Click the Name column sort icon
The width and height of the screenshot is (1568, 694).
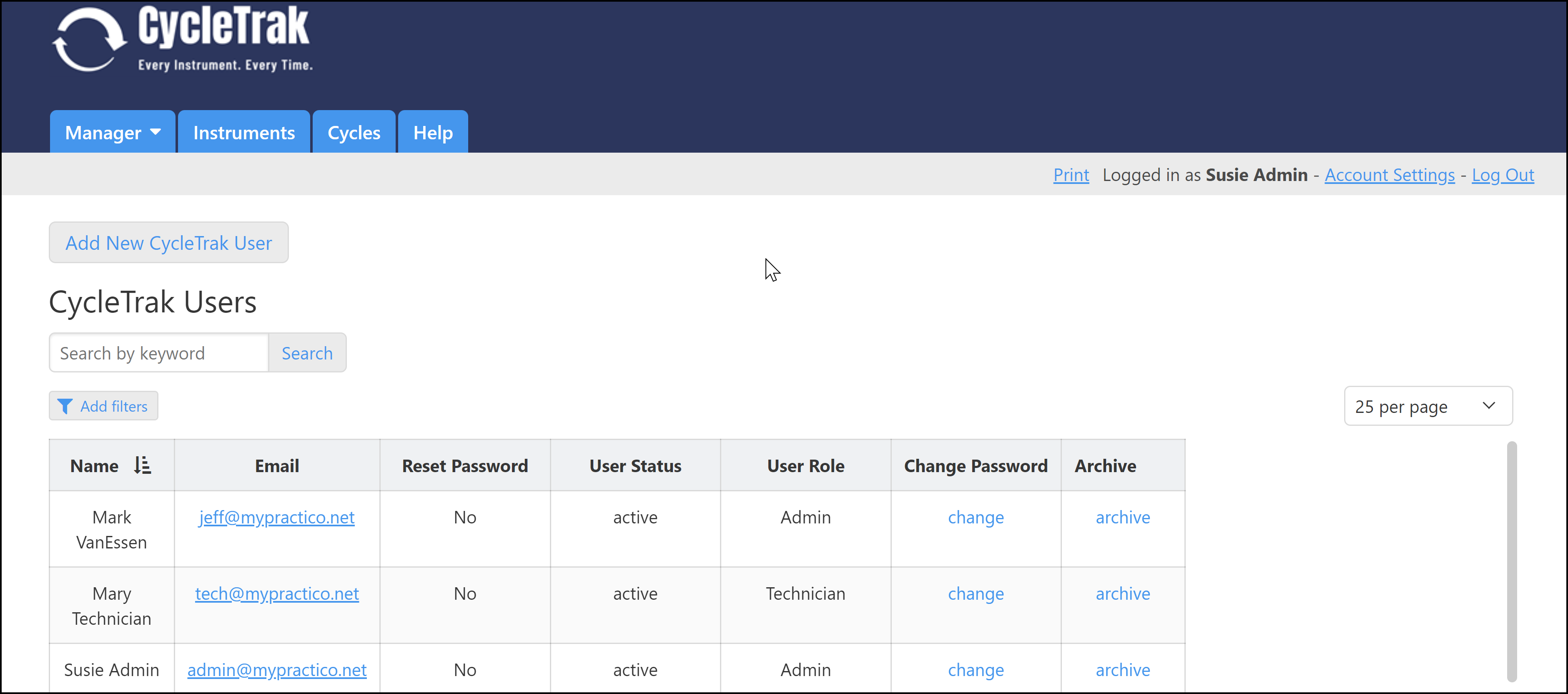[x=143, y=466]
